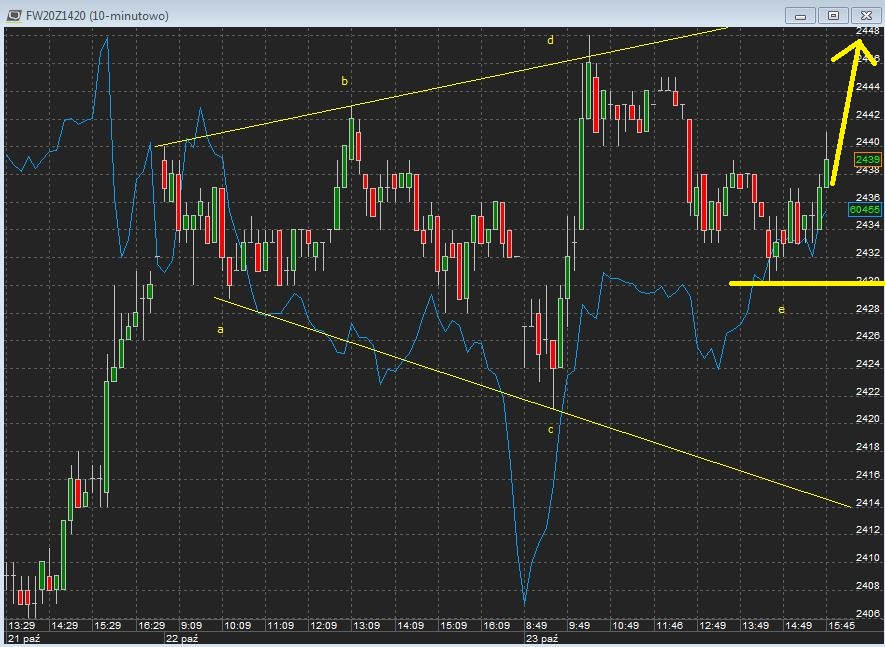Click time axis label 11:09
This screenshot has width=885, height=647.
click(x=281, y=625)
